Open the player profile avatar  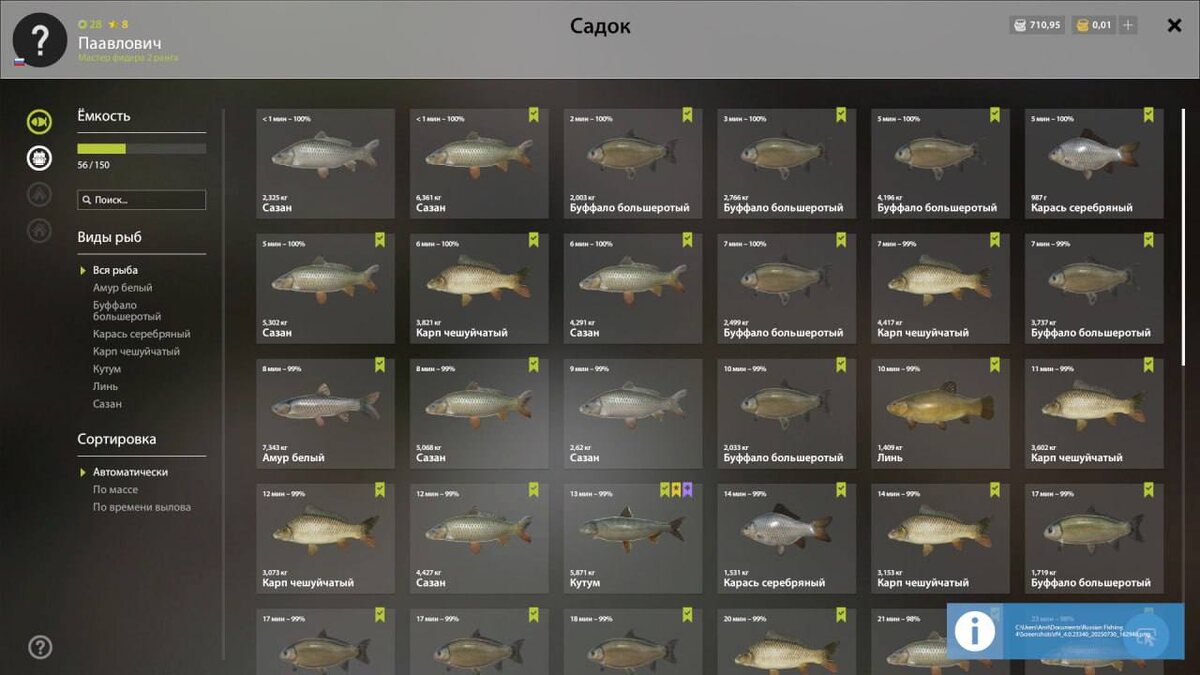click(x=40, y=40)
